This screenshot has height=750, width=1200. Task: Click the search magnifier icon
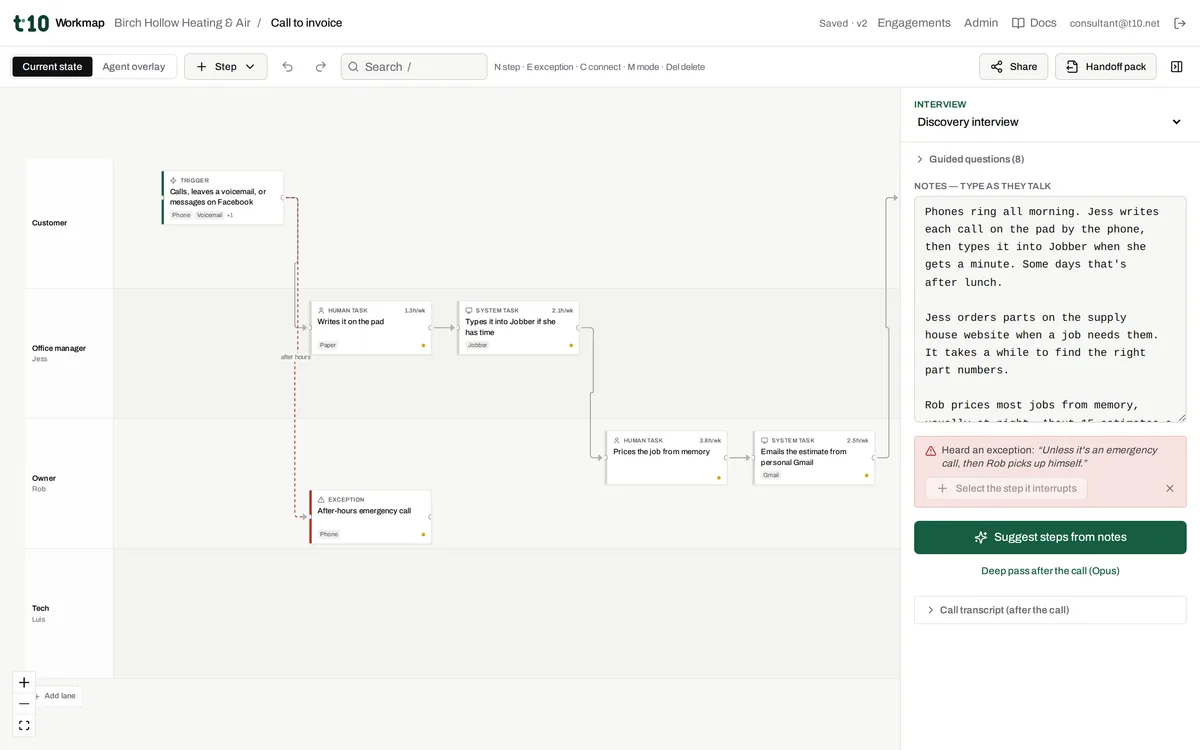353,67
